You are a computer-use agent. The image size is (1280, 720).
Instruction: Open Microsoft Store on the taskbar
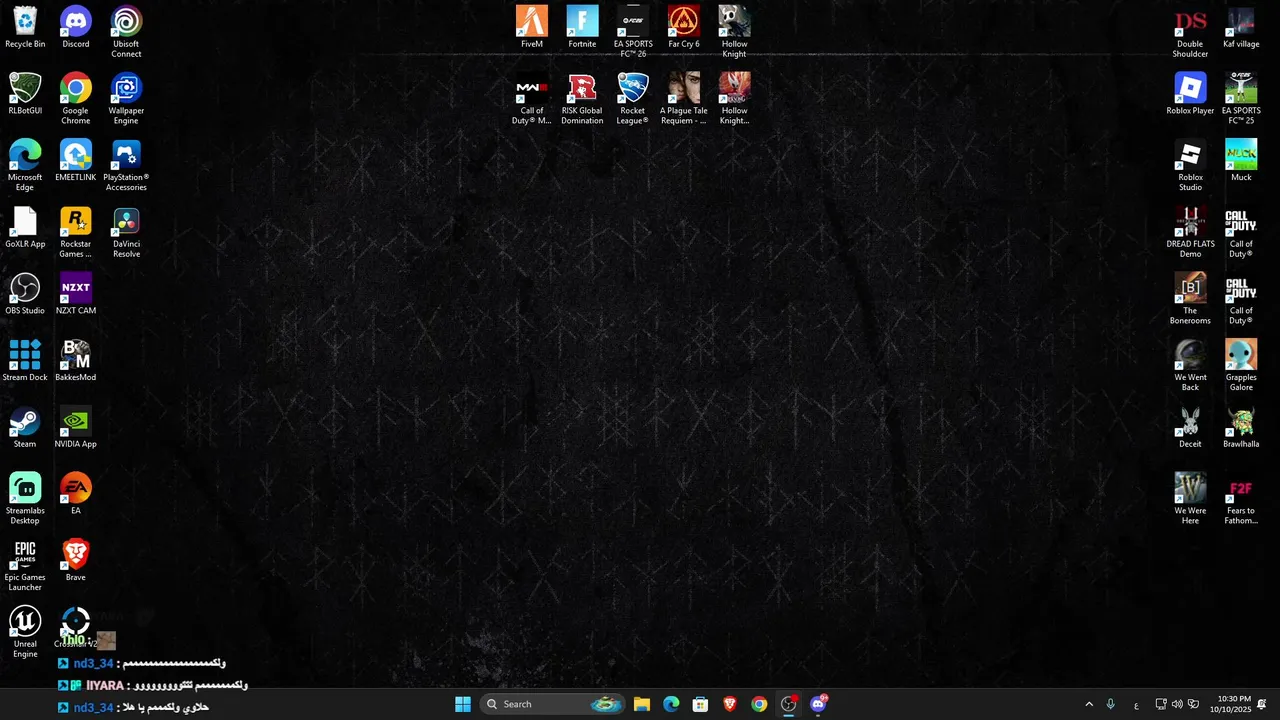pyautogui.click(x=700, y=704)
